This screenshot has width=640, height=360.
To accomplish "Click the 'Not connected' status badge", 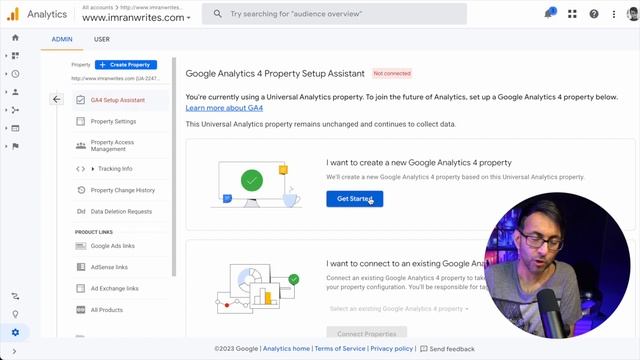I will pos(392,73).
